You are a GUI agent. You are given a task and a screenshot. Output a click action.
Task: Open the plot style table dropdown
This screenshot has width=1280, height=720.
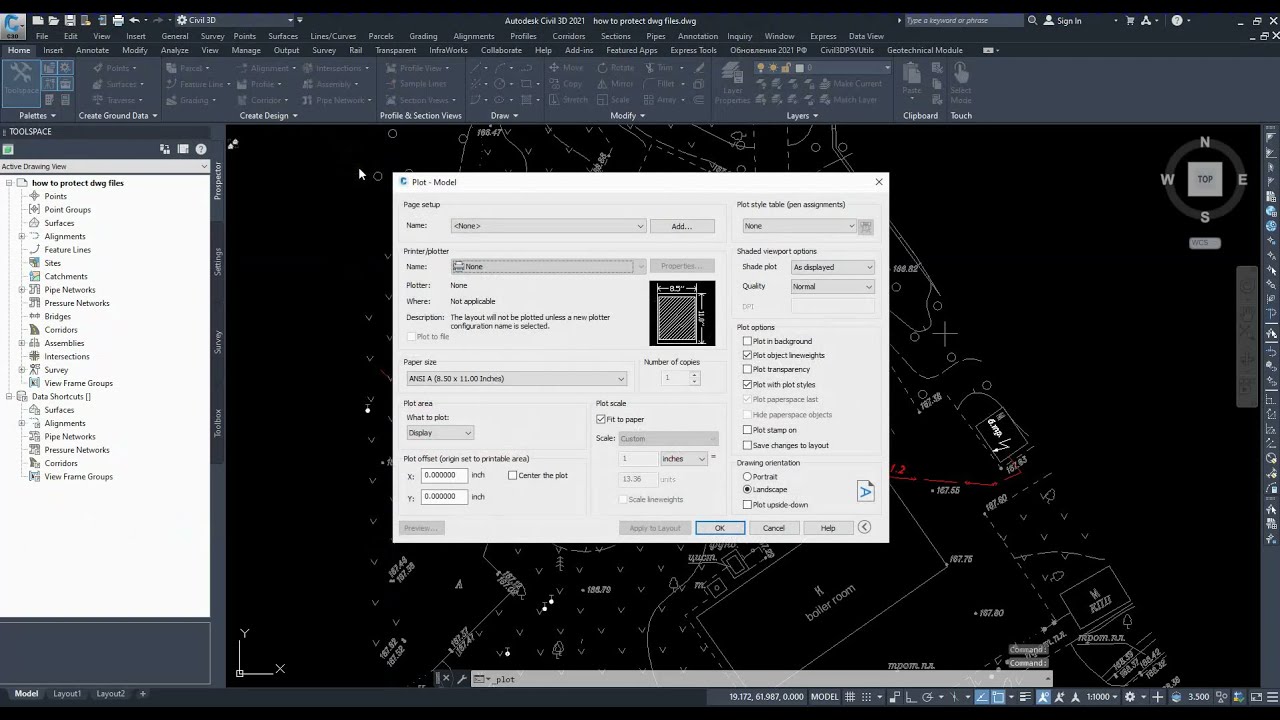click(x=799, y=226)
